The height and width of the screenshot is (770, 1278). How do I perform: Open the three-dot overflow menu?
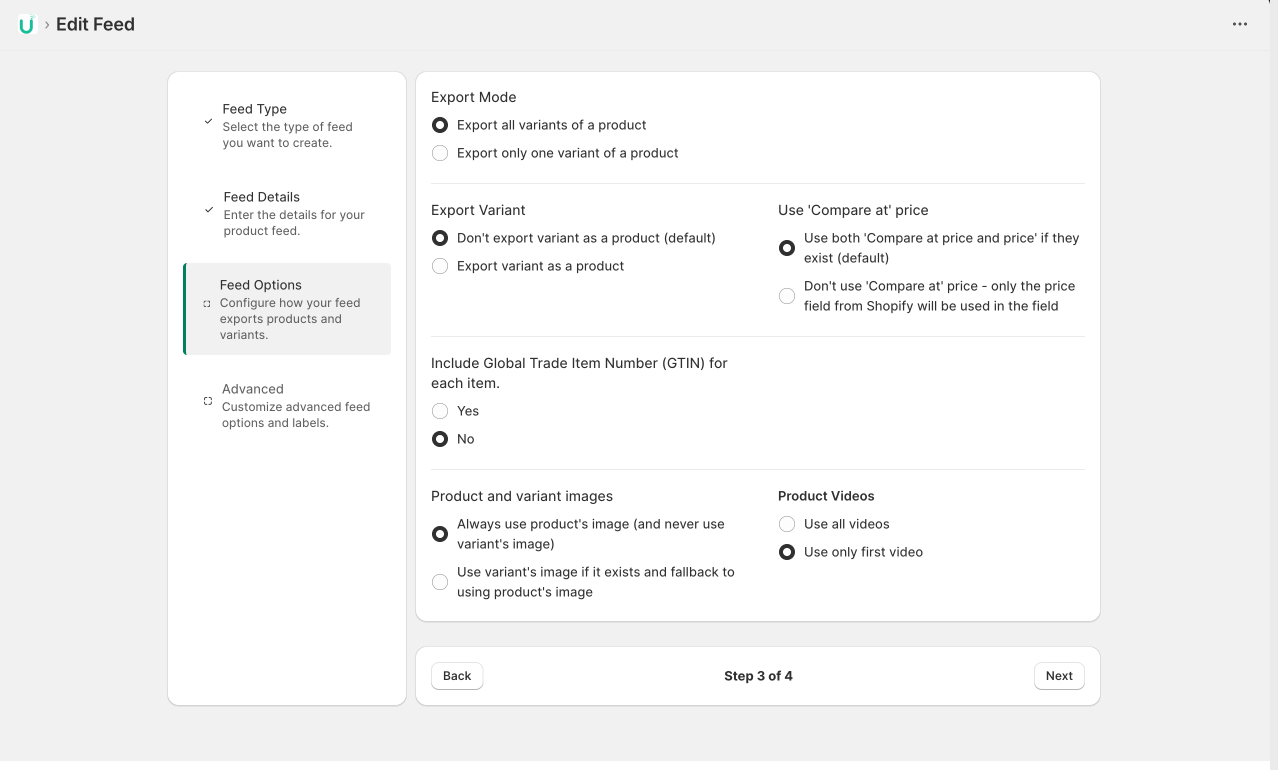pyautogui.click(x=1239, y=23)
